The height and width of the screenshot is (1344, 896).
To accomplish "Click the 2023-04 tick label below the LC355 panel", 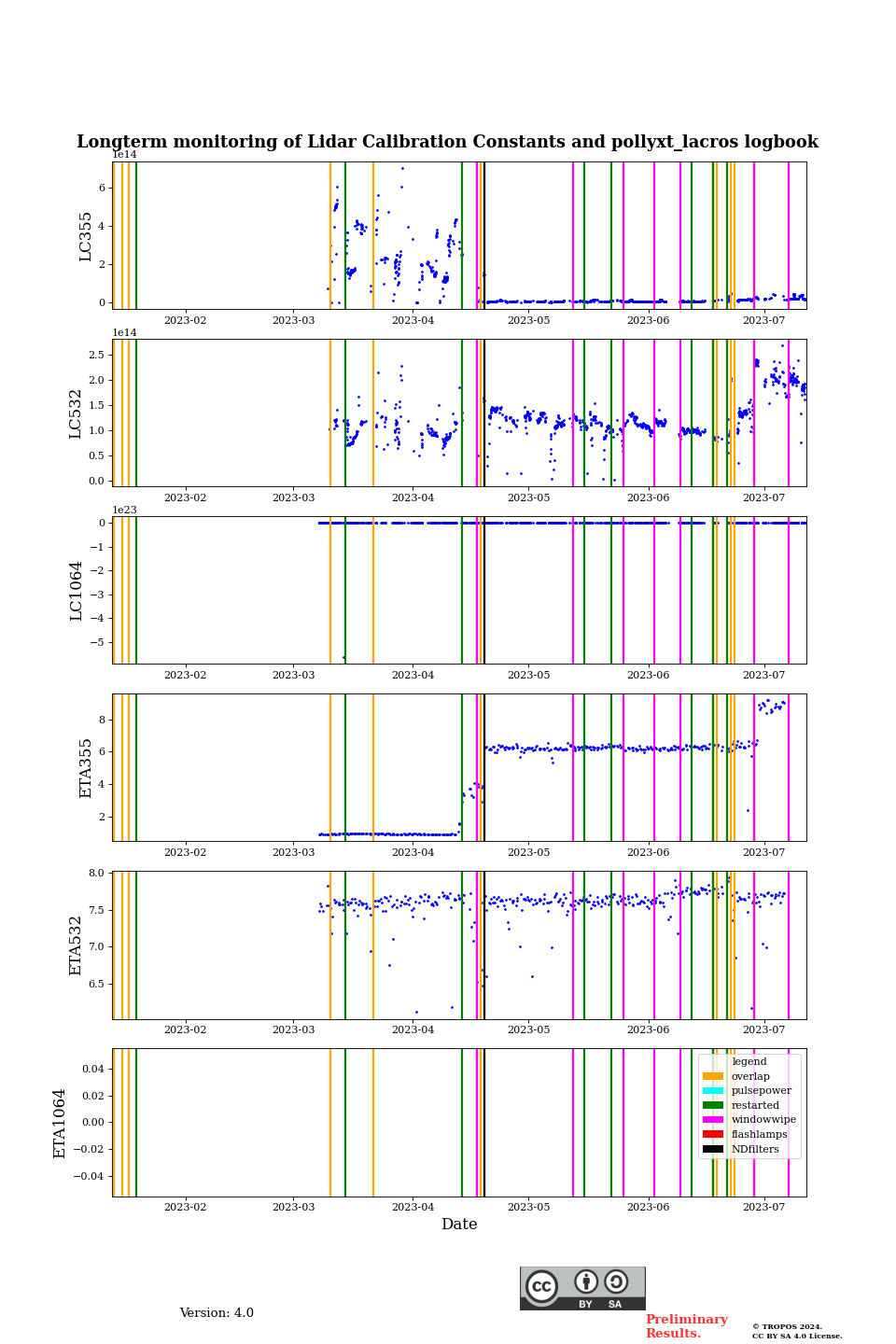I will 413,320.
